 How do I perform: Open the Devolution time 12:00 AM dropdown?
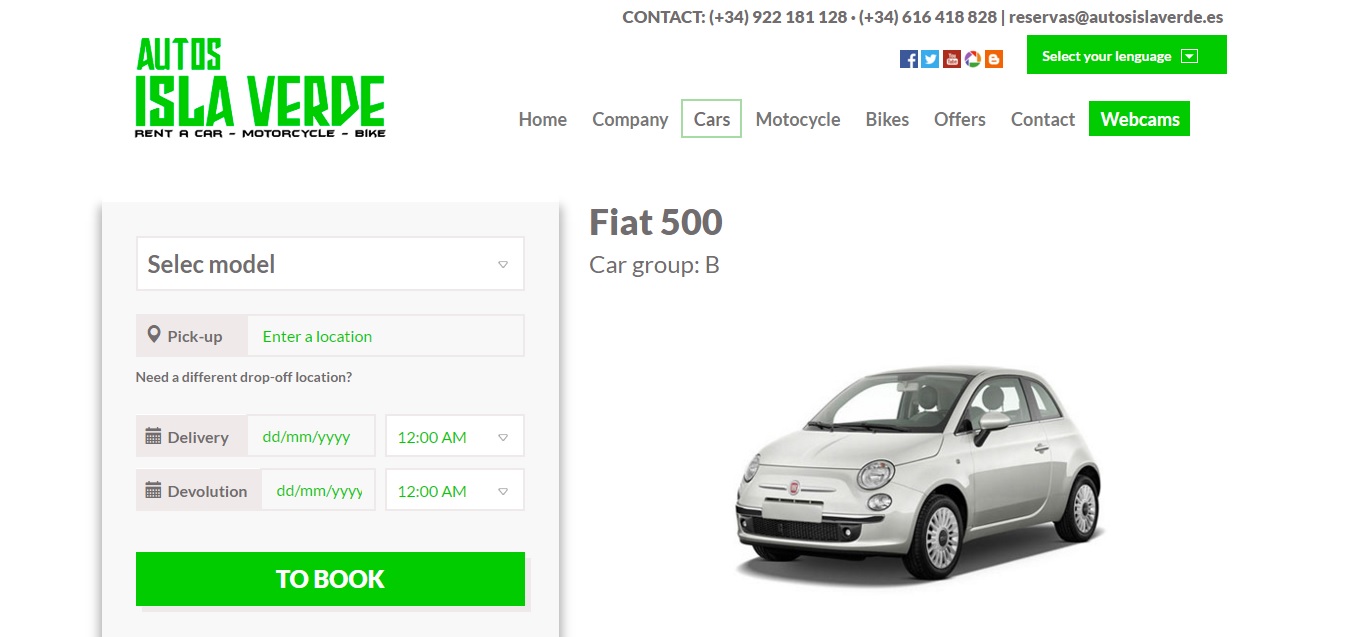pos(455,490)
